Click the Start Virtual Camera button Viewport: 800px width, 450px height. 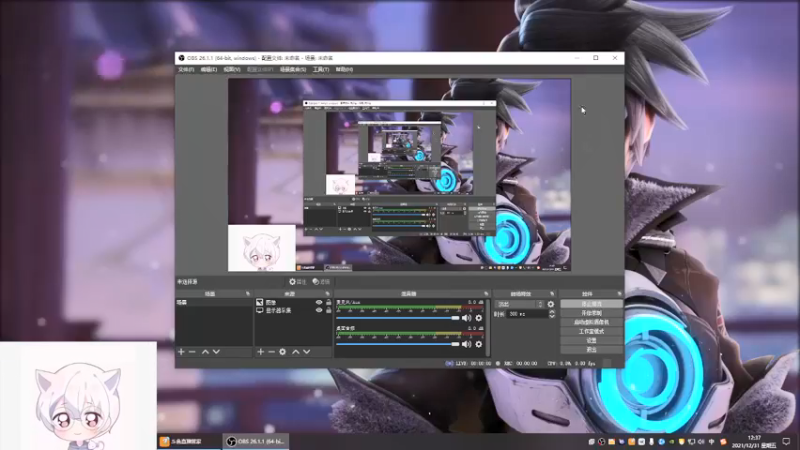[591, 322]
